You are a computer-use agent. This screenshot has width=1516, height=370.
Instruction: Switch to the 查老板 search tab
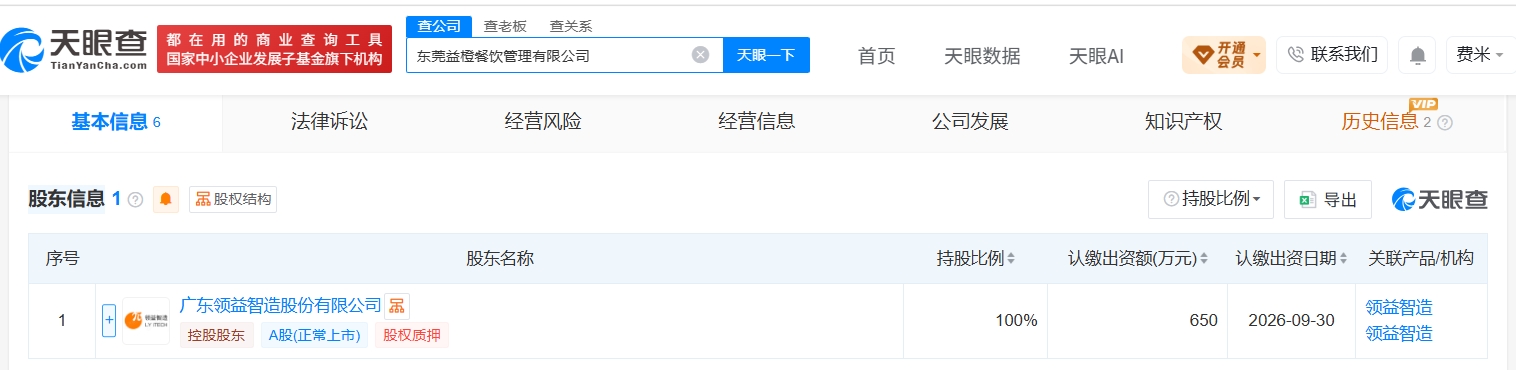(x=504, y=26)
